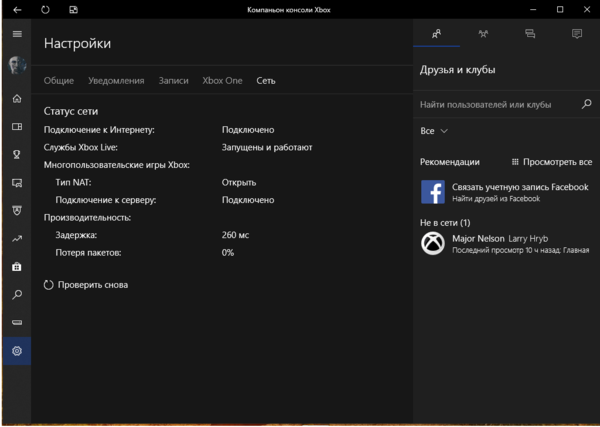
Task: Open Achievements trophy icon in sidebar
Action: click(17, 155)
